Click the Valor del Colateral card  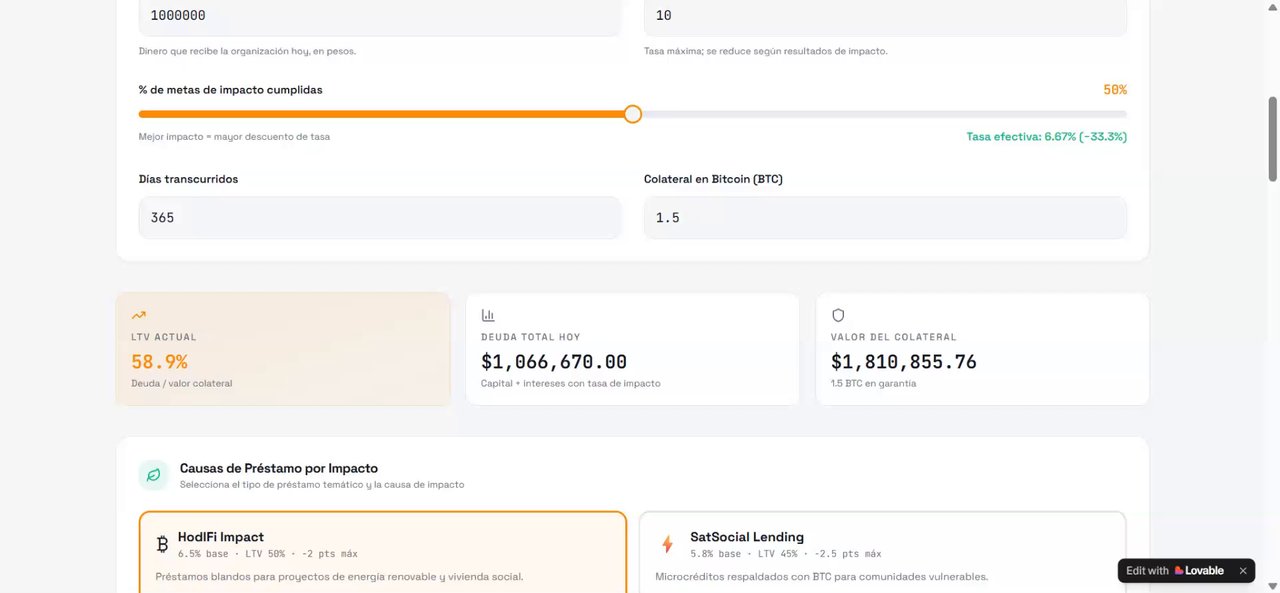982,350
